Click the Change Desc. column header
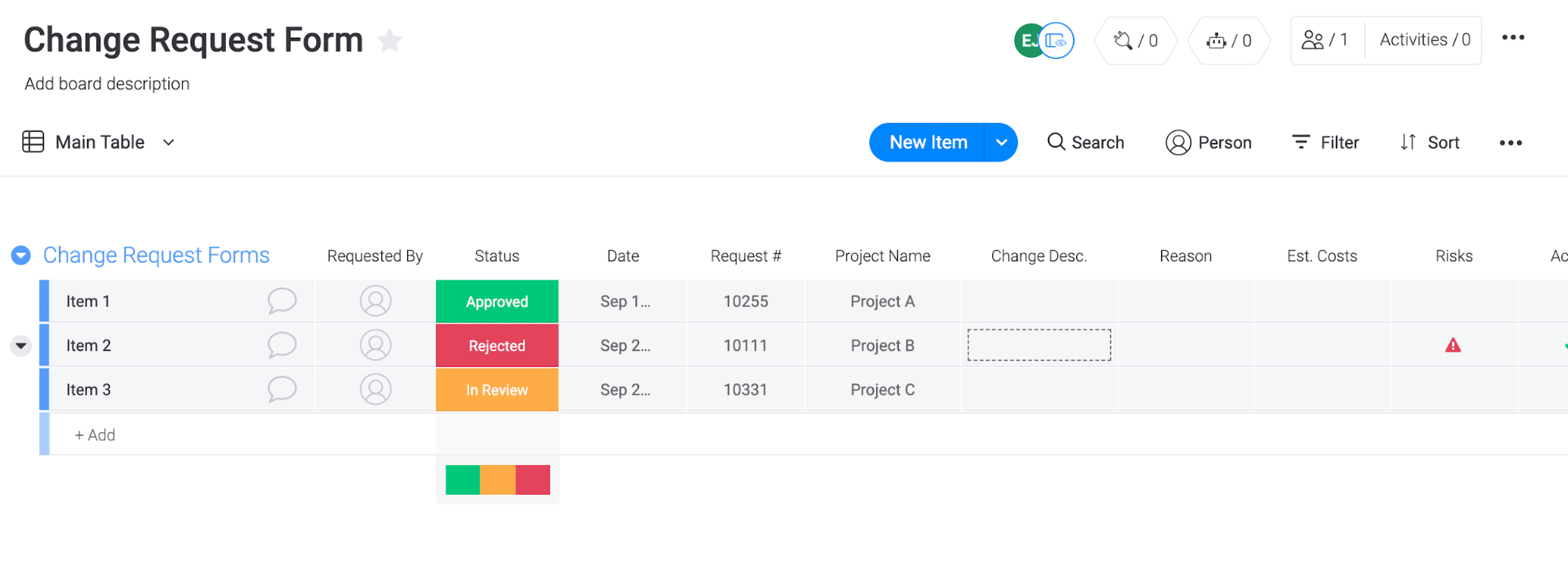This screenshot has width=1568, height=581. 1039,256
